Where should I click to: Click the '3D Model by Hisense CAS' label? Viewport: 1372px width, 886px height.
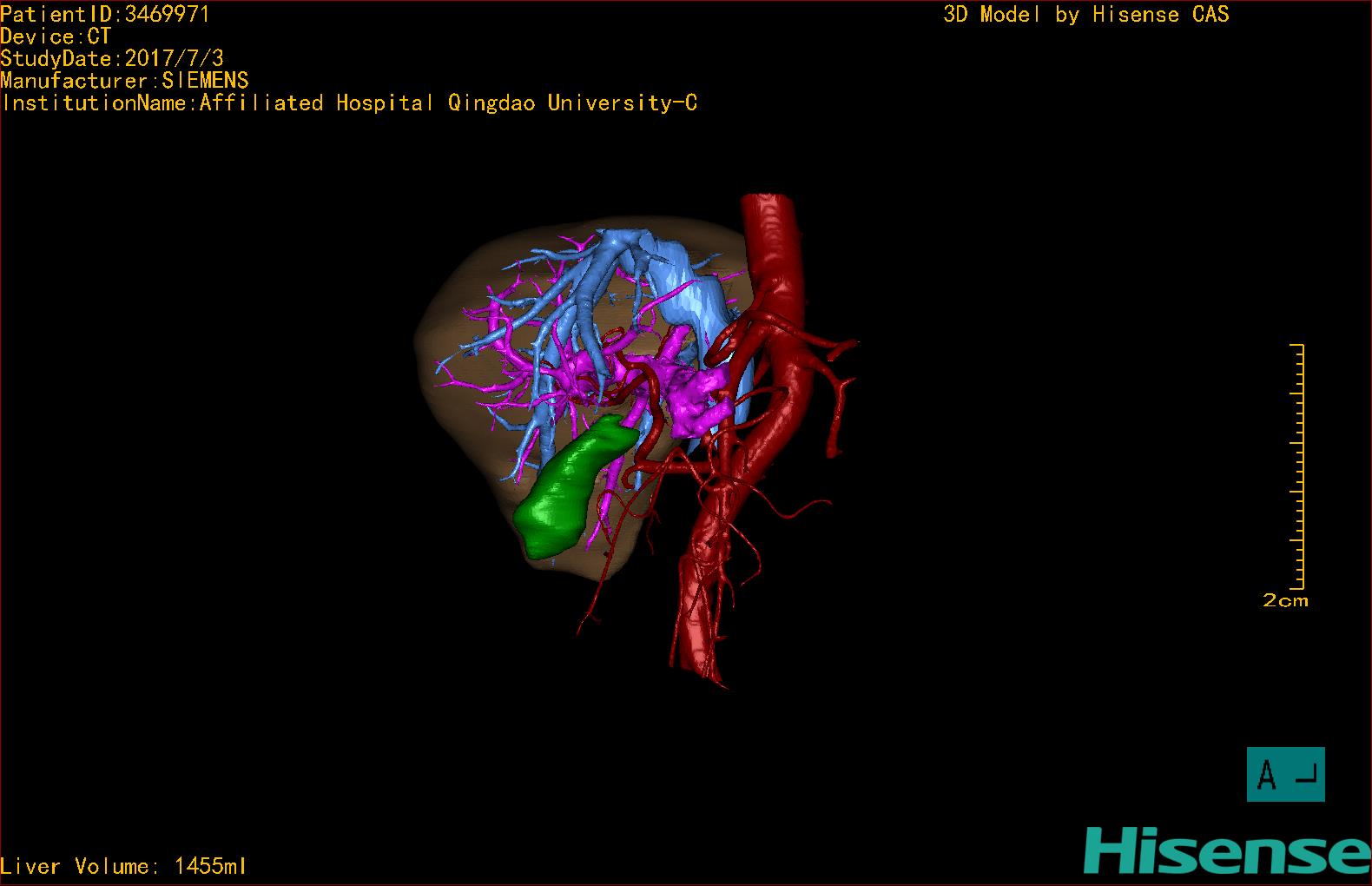click(x=1085, y=14)
